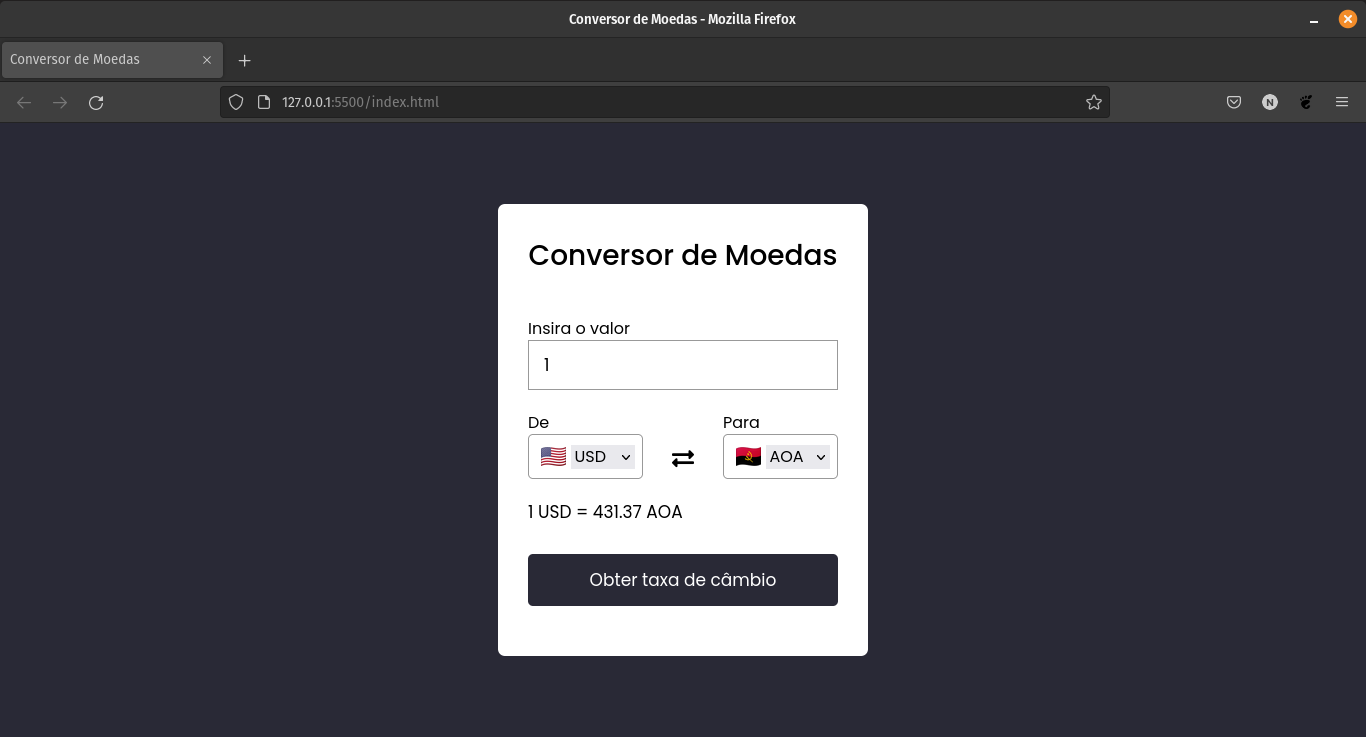Bookmark the page with the star icon
The height and width of the screenshot is (737, 1366).
pos(1093,101)
